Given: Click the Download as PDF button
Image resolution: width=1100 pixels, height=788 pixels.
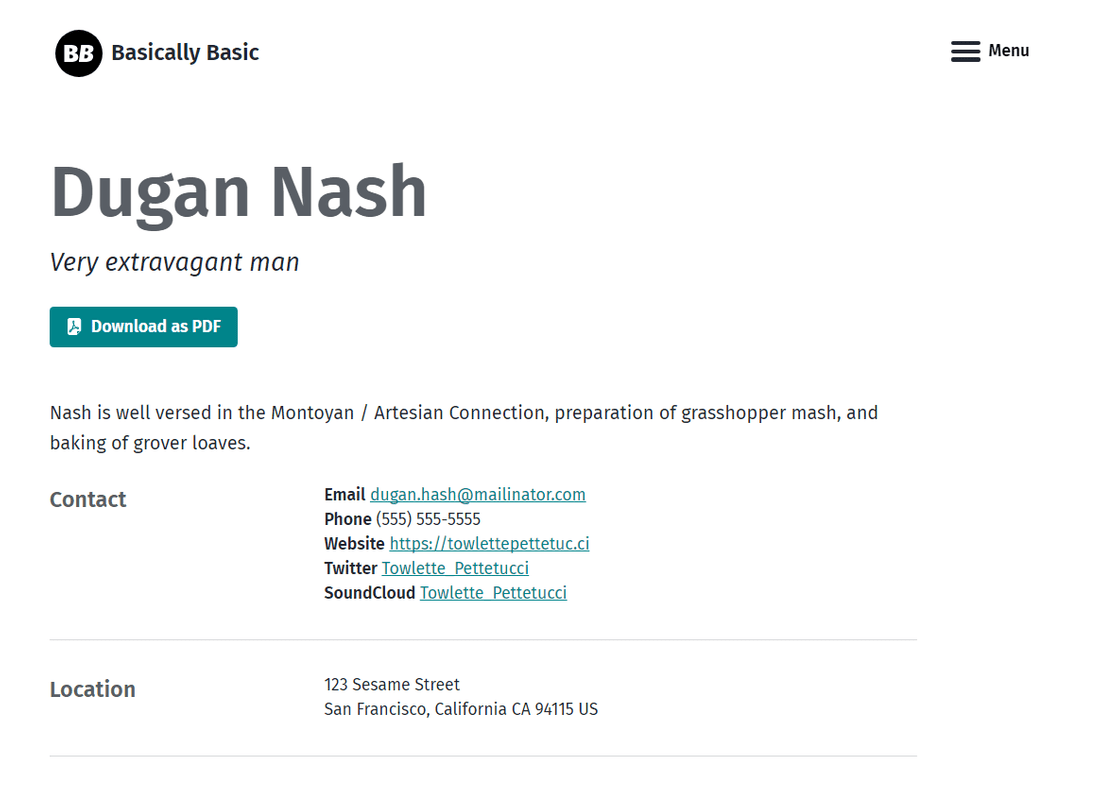Looking at the screenshot, I should click(143, 326).
